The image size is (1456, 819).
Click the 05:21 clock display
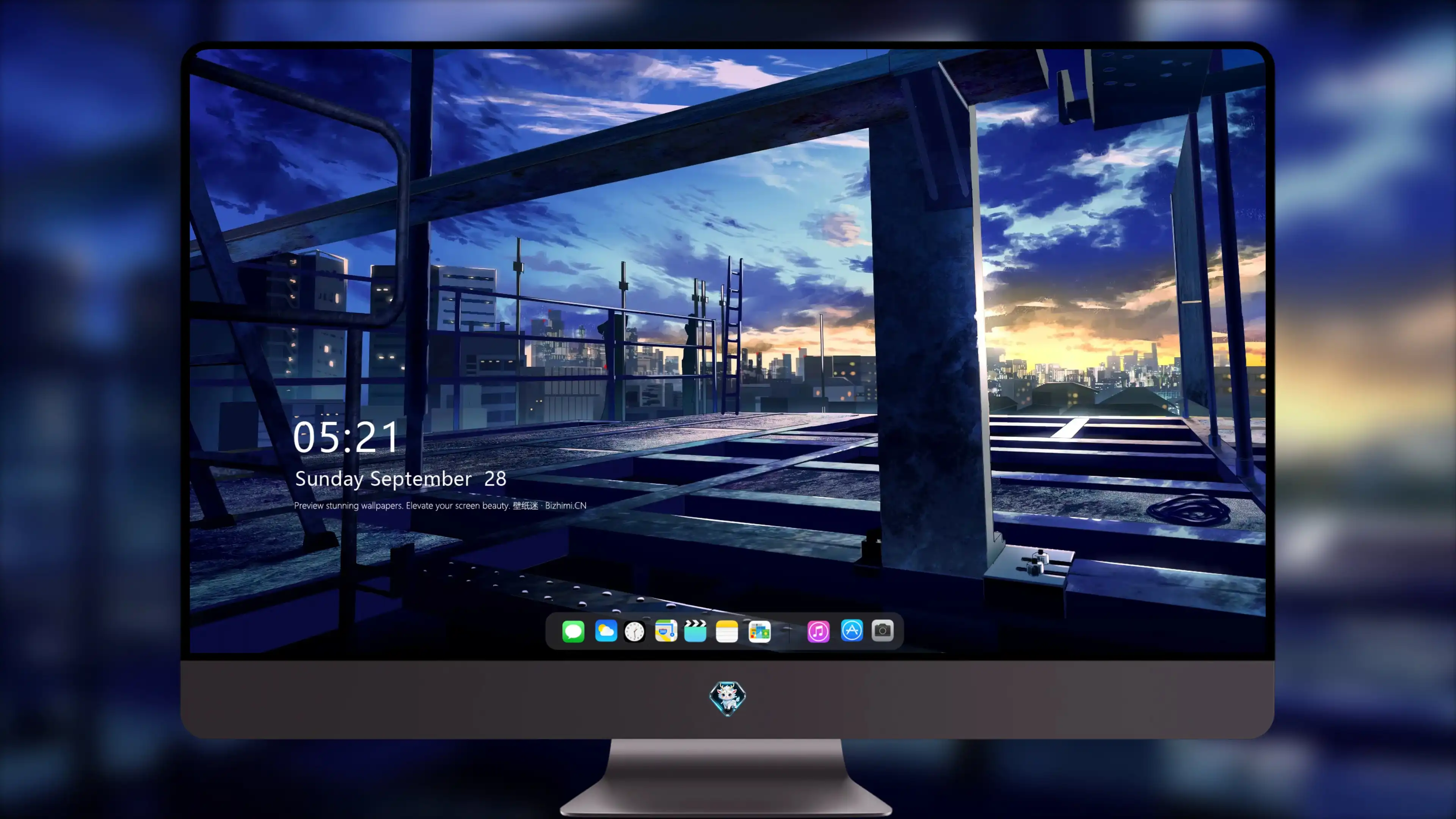[346, 437]
